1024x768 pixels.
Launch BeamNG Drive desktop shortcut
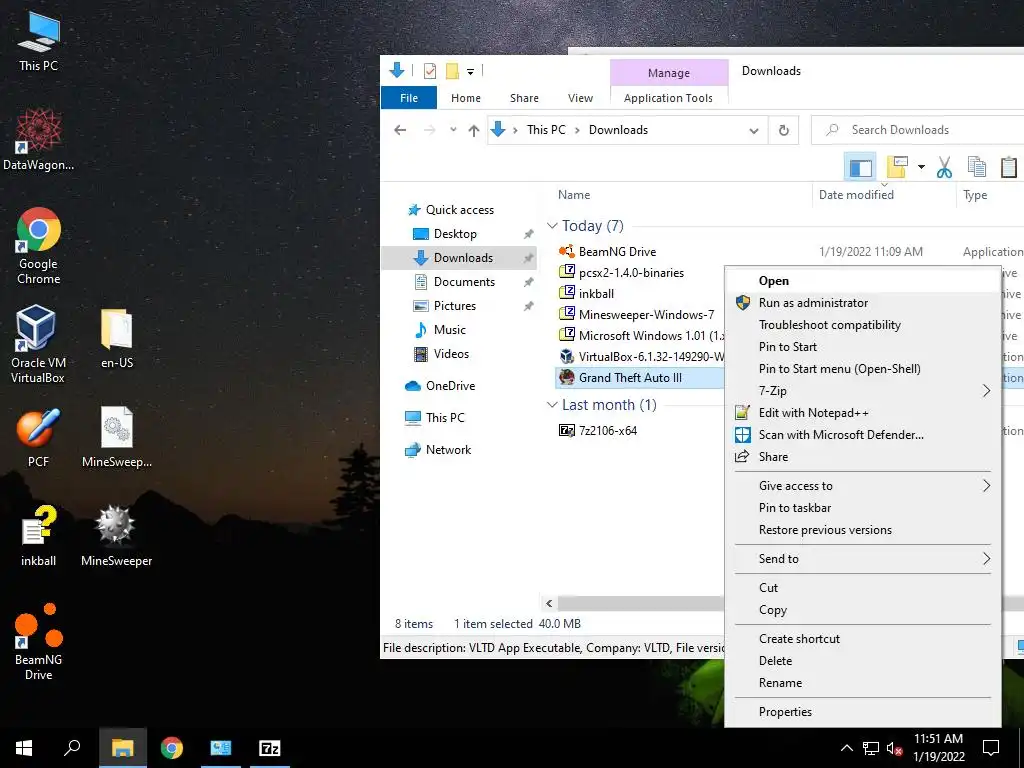[39, 642]
